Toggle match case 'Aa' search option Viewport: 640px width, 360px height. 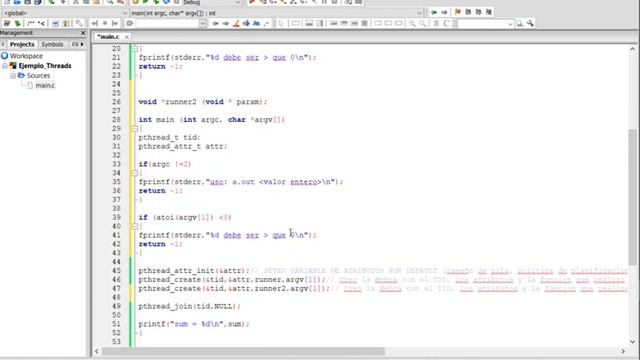point(256,23)
